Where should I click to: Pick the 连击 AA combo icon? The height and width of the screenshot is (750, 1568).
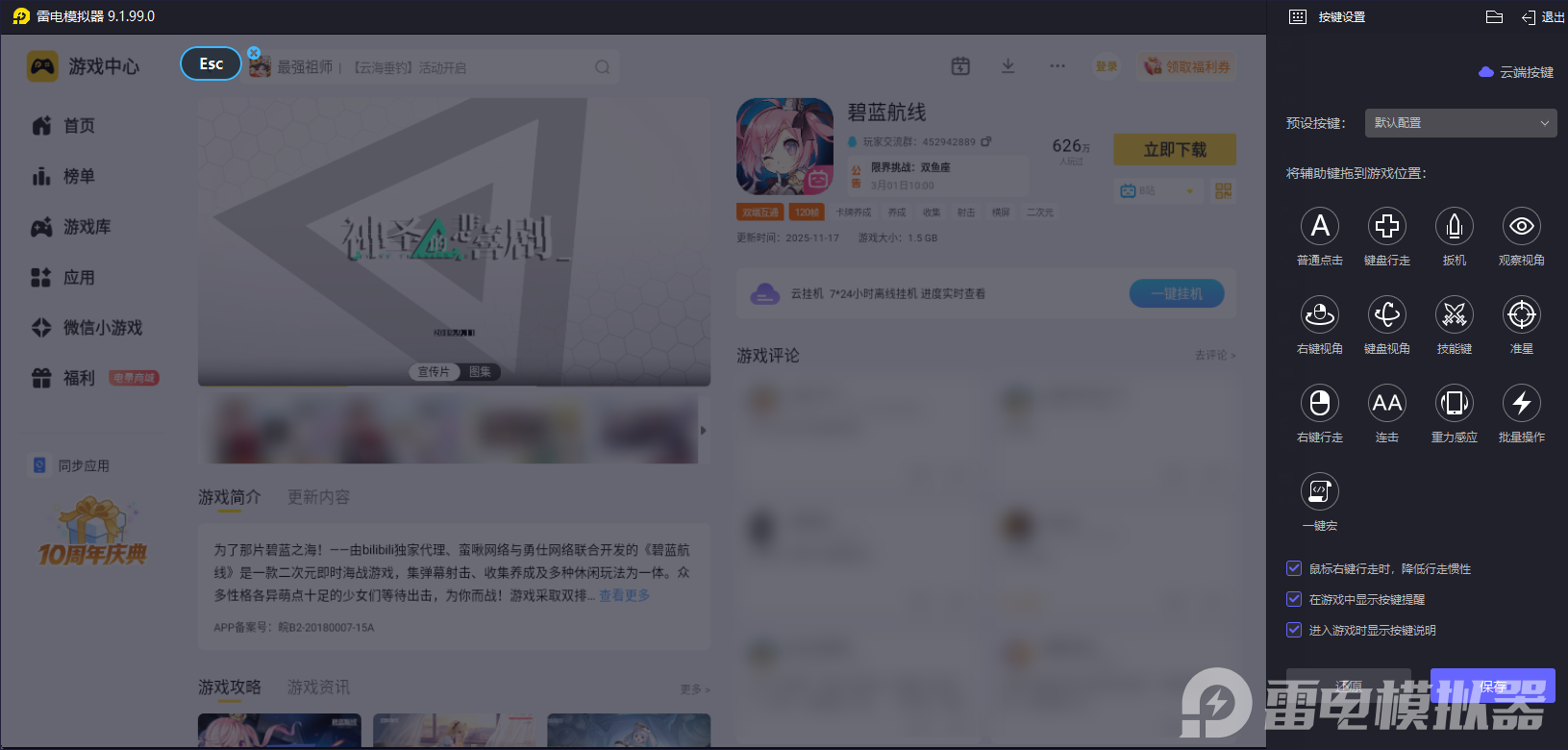coord(1387,403)
